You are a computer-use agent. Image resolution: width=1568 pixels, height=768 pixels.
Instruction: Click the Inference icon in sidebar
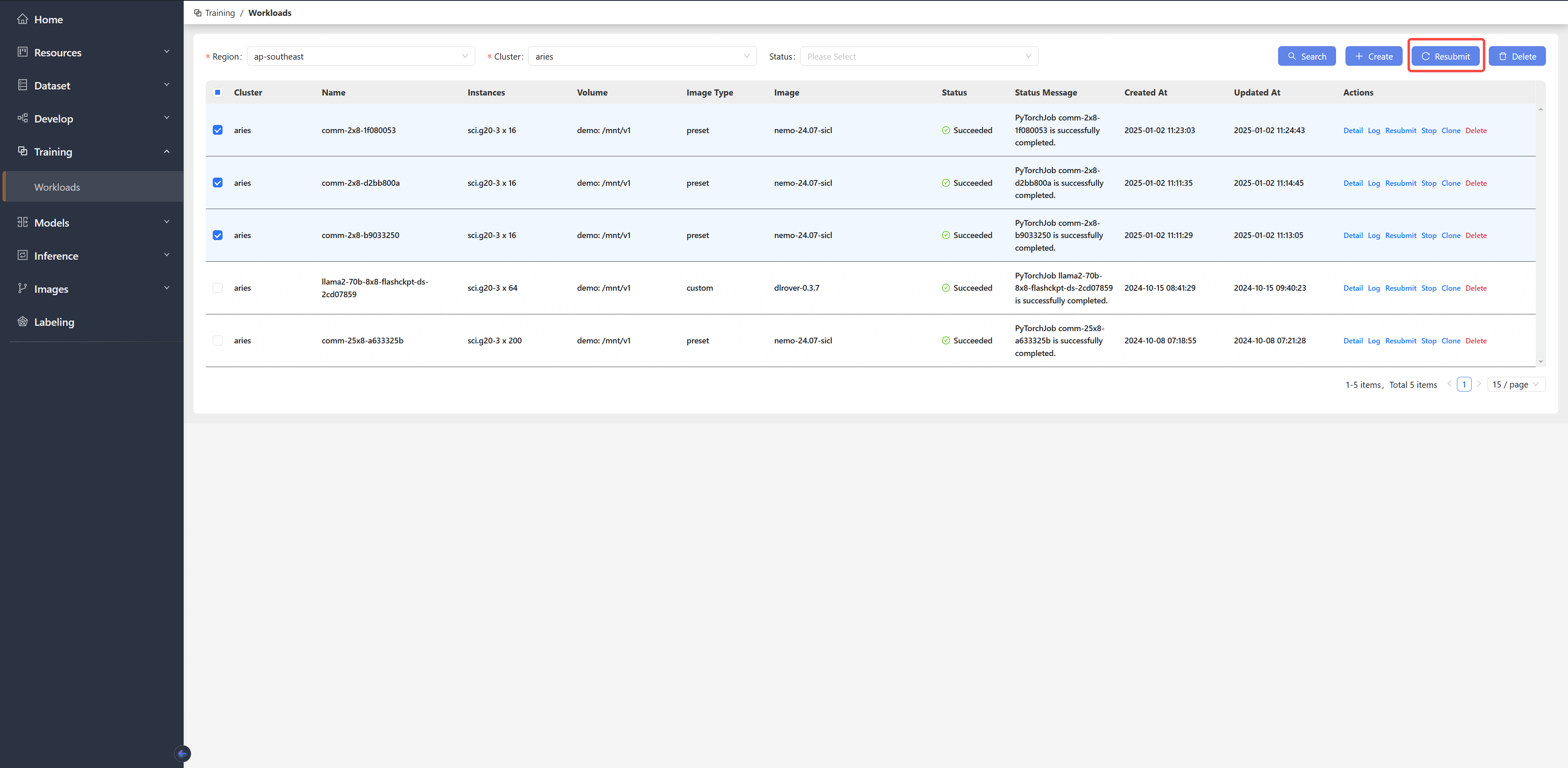point(22,255)
